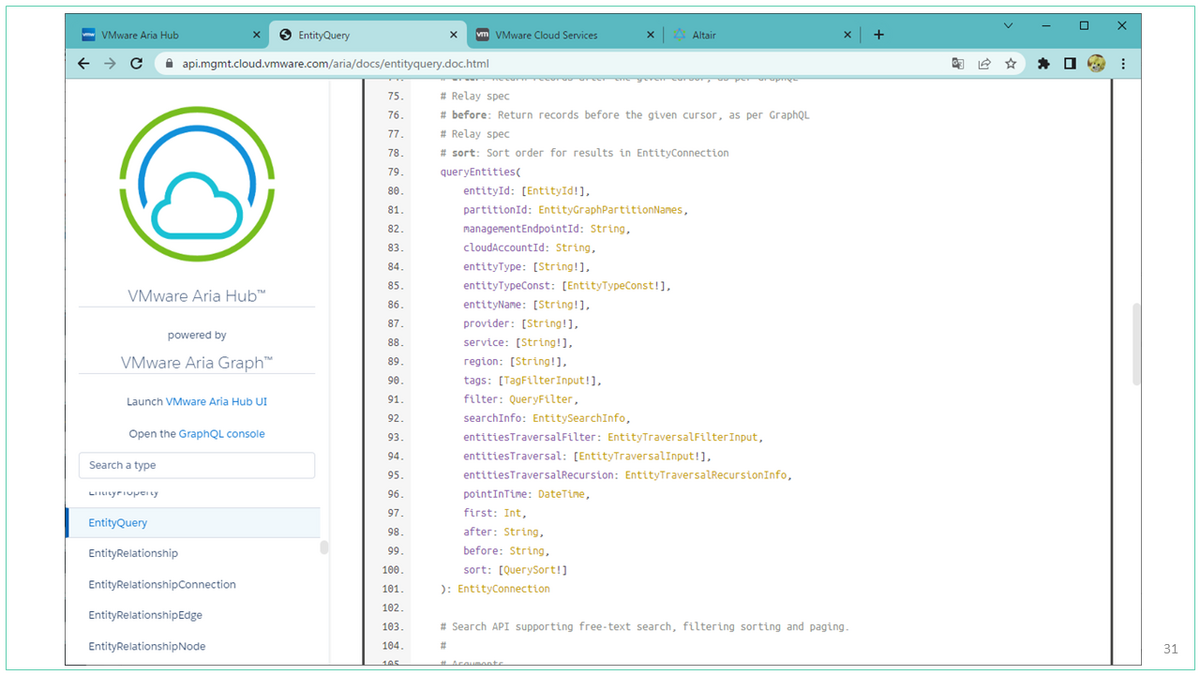Open the tab search chevron
This screenshot has height=675, width=1200.
pos(1010,26)
